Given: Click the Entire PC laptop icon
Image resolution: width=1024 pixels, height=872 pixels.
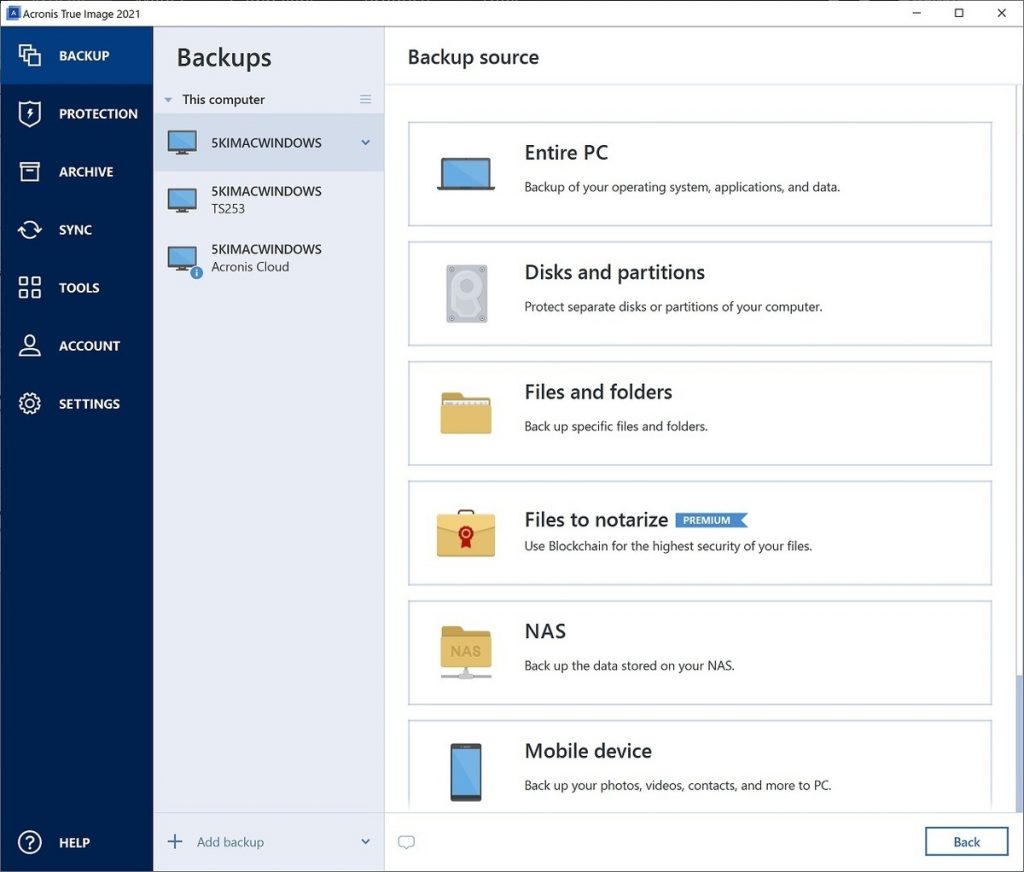Looking at the screenshot, I should tap(466, 173).
